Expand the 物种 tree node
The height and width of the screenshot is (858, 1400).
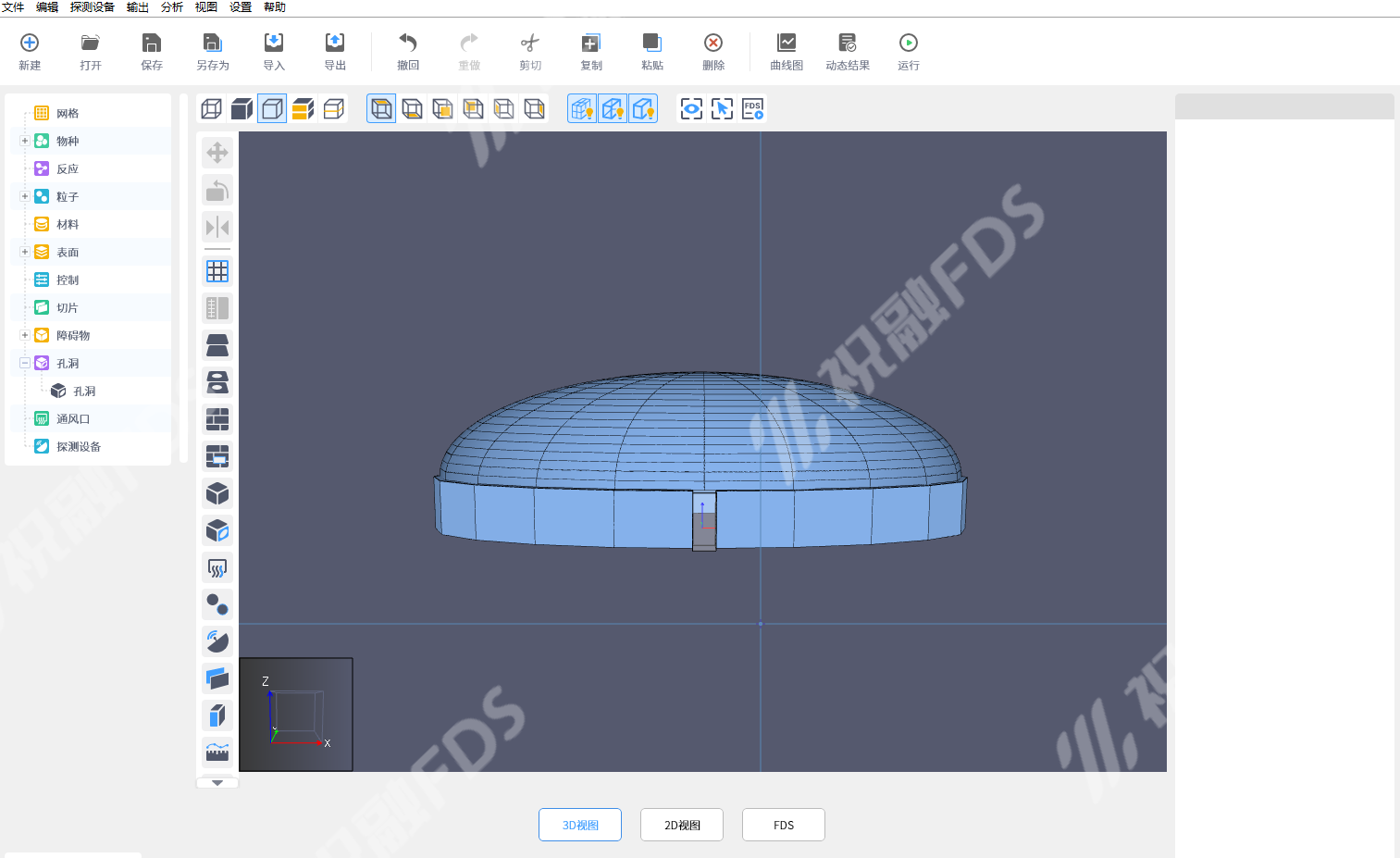(25, 141)
